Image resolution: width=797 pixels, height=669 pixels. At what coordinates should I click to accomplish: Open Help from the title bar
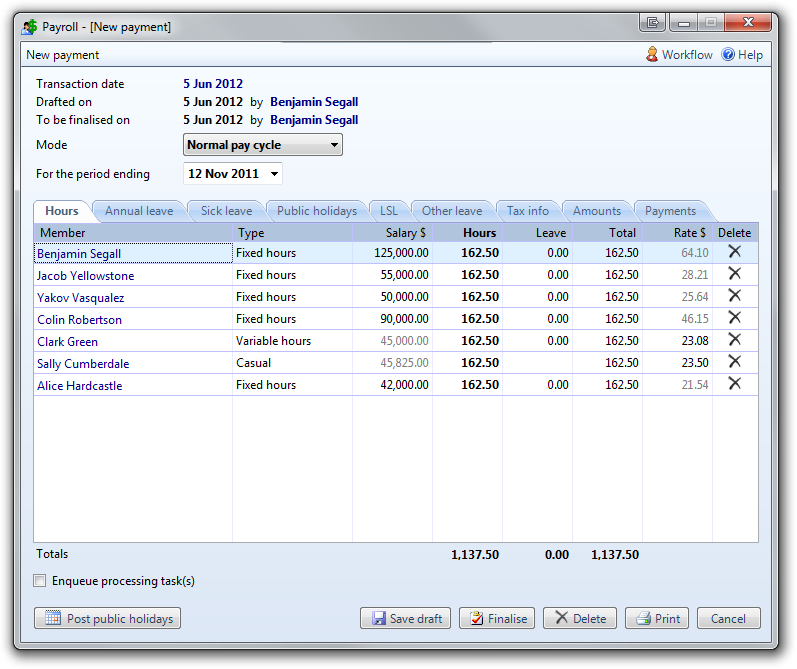[742, 54]
